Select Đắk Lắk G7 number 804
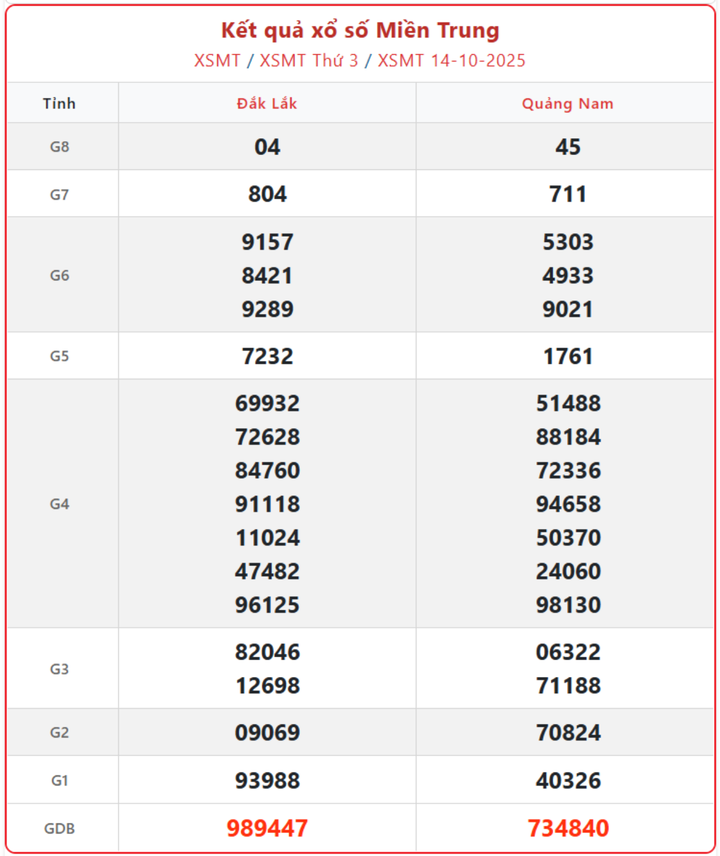This screenshot has width=720, height=856. point(267,194)
